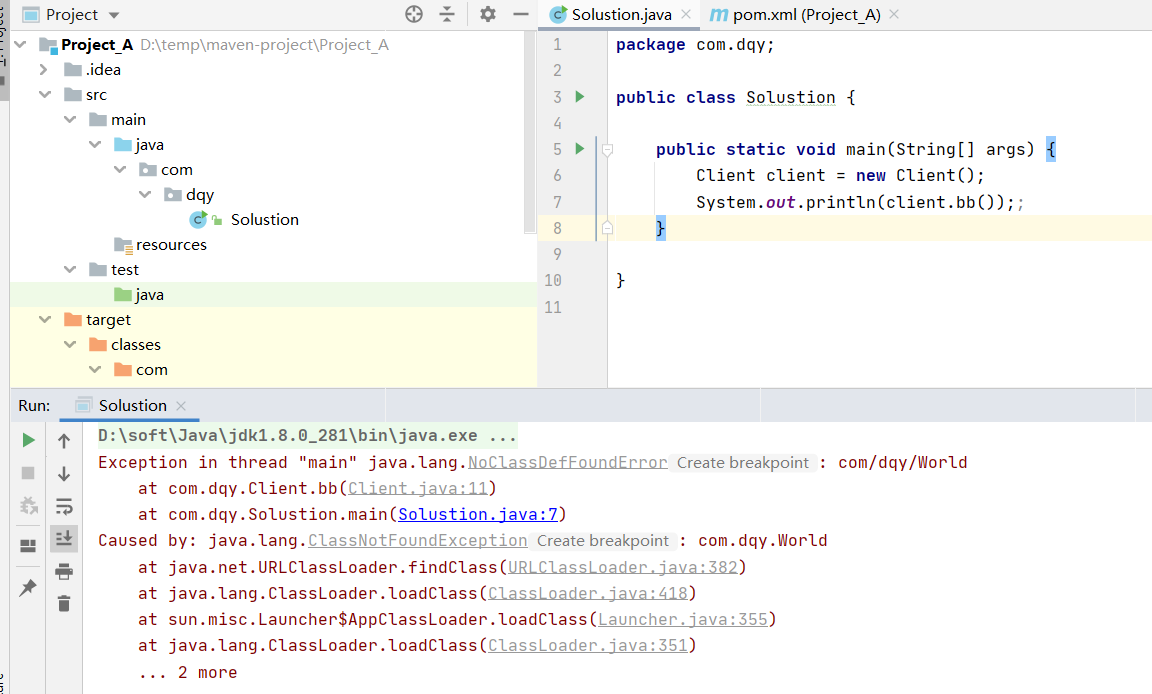Click the Project tree vertical scrollbar
This screenshot has width=1152, height=694.
pos(530,132)
